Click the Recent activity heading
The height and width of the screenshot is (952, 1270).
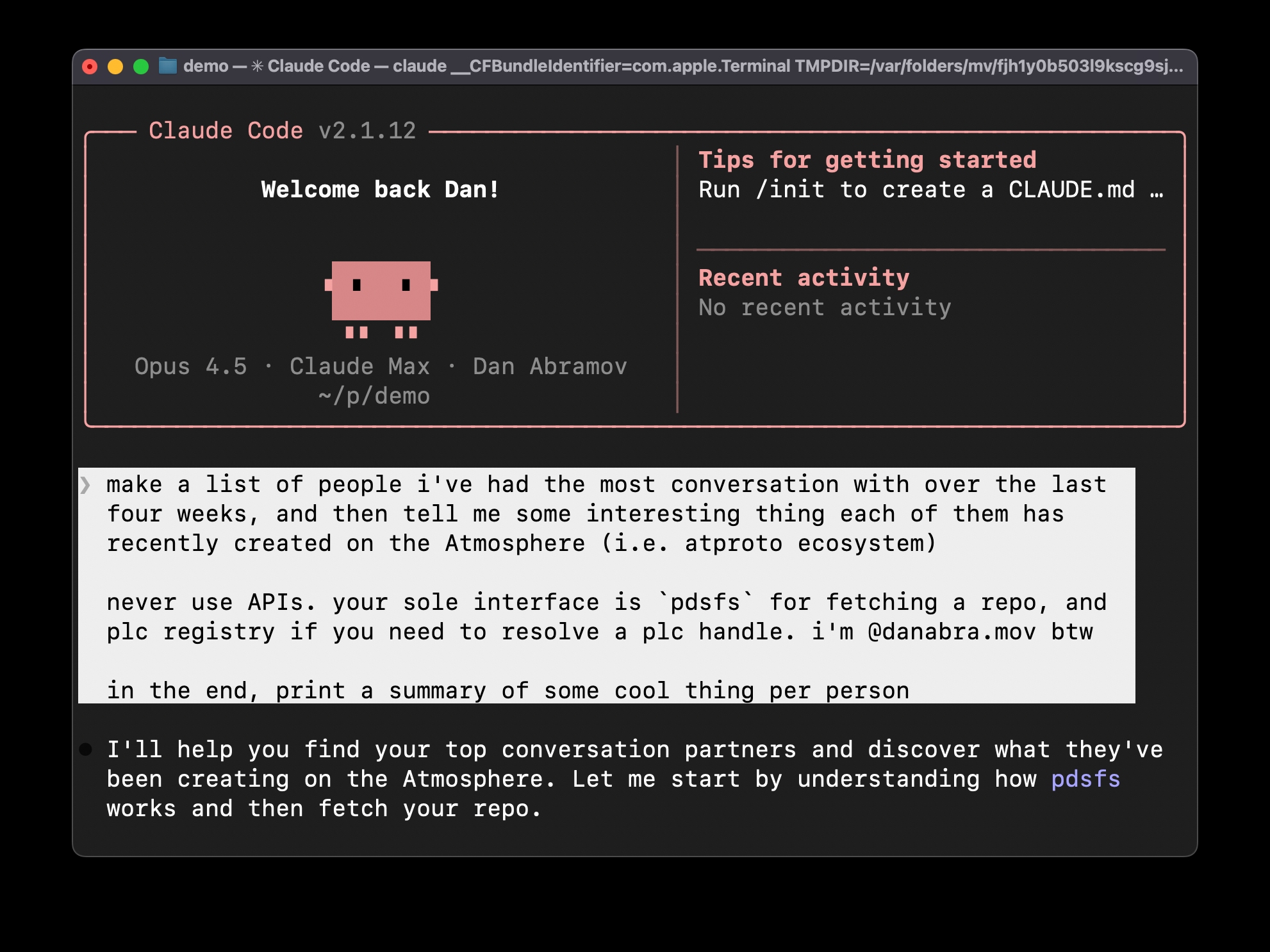[x=804, y=277]
